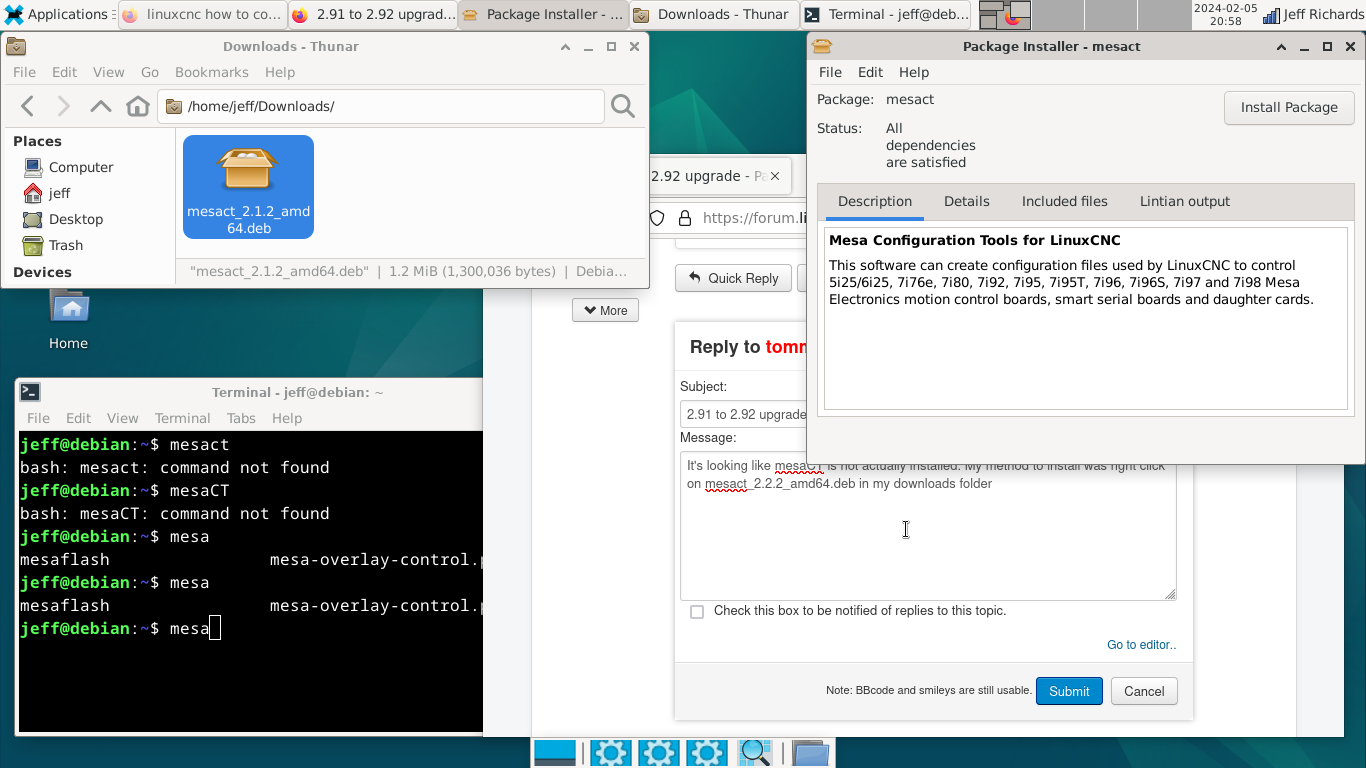Switch to Downloads - Thunar in taskbar
The width and height of the screenshot is (1366, 768).
714,14
